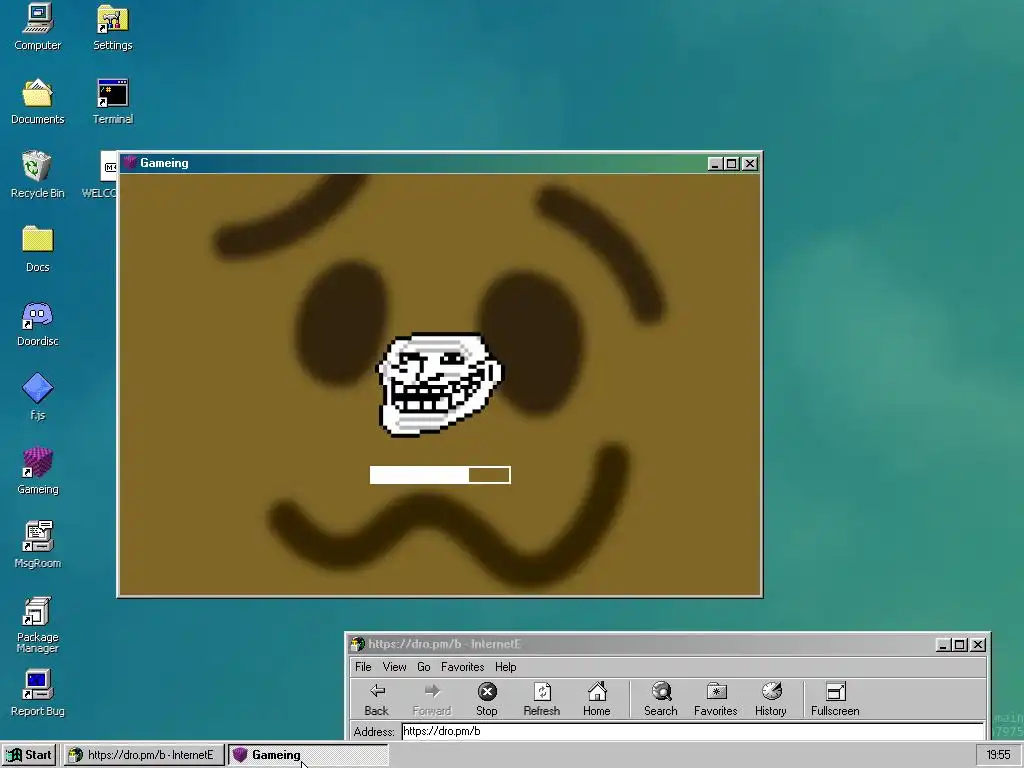
Task: Click the trollface image in Gameing
Action: pyautogui.click(x=440, y=384)
